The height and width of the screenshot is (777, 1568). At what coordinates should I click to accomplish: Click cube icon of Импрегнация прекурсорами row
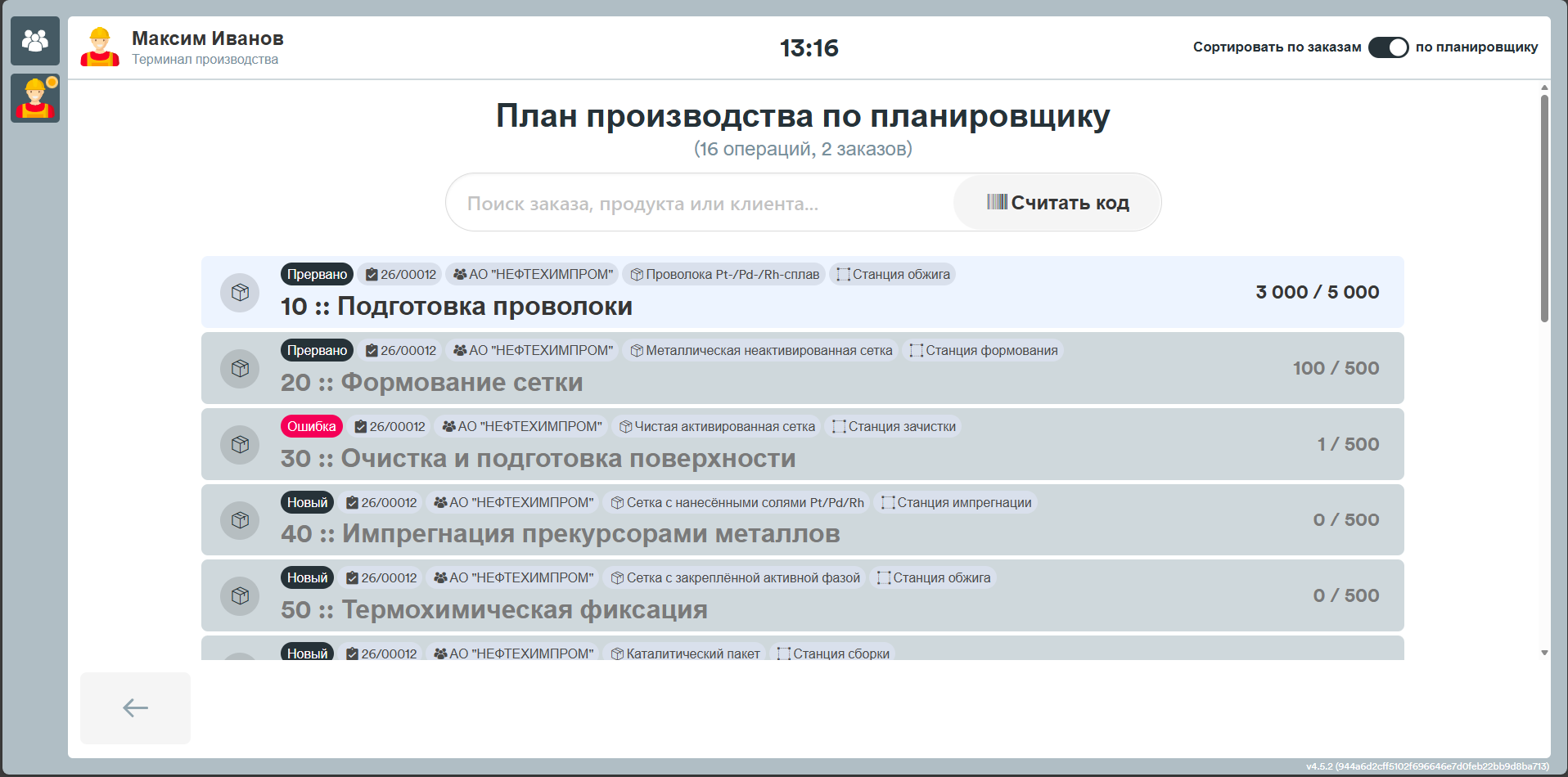tap(240, 520)
